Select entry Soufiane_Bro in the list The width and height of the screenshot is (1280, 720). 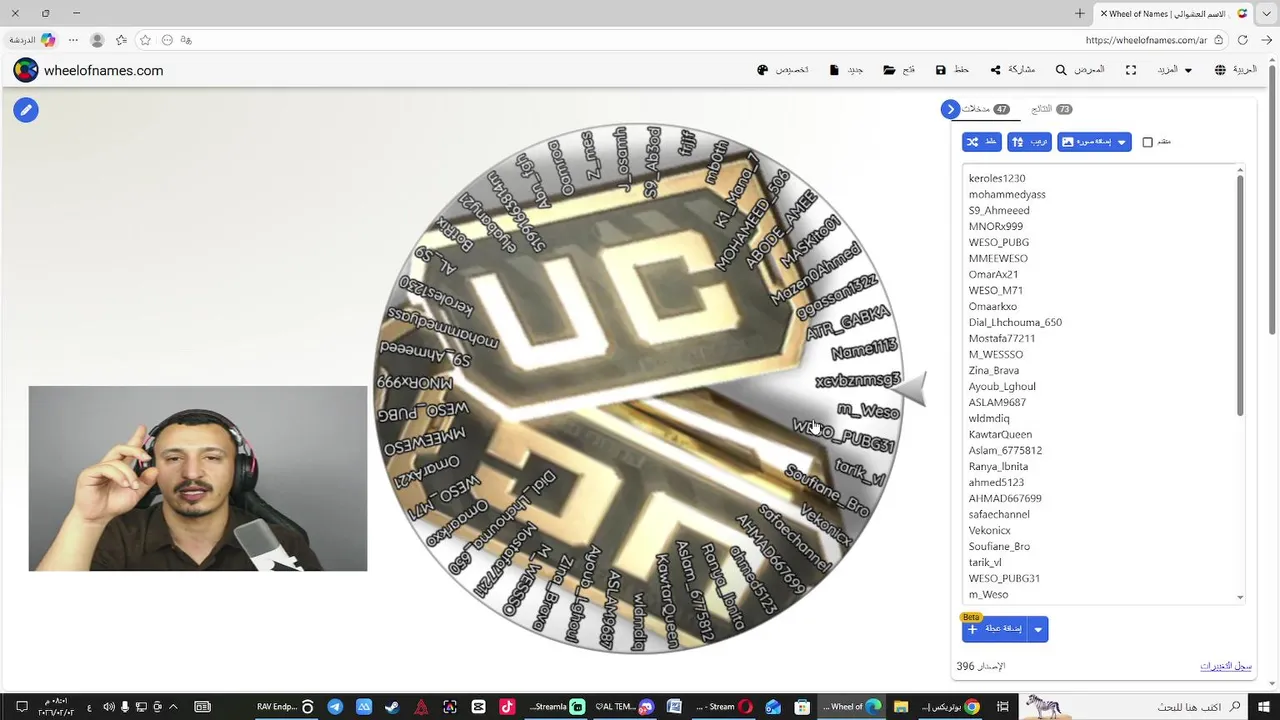tap(999, 546)
